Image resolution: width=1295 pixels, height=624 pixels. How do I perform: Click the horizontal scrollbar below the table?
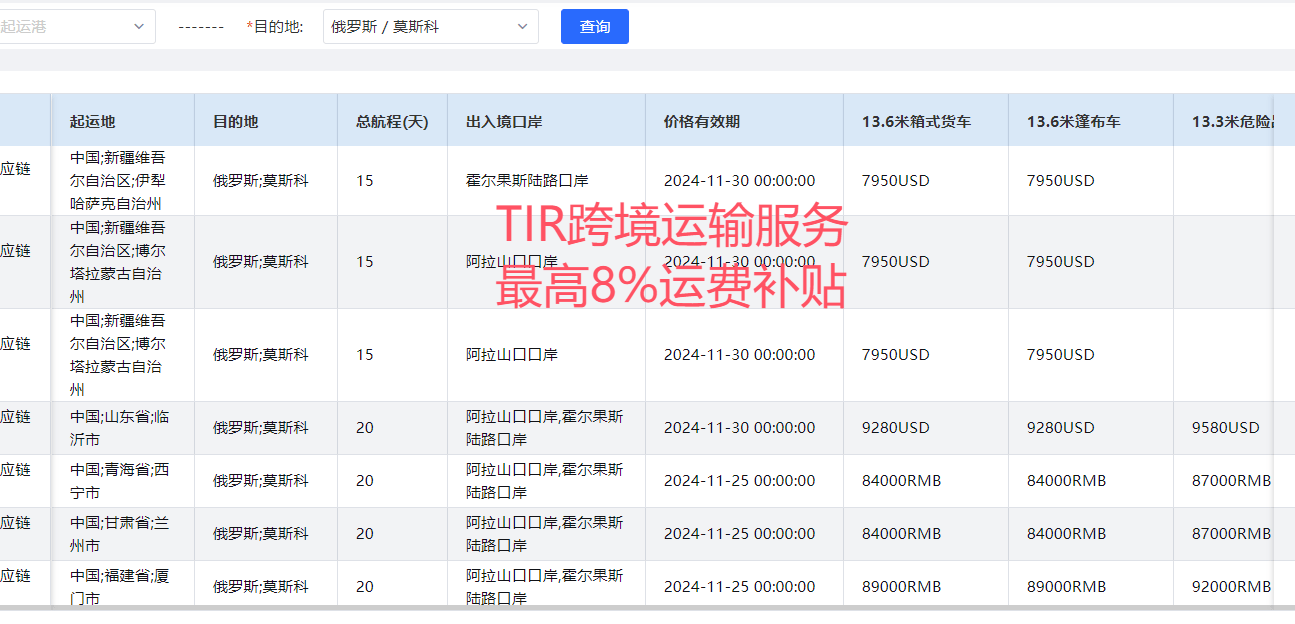coord(640,608)
